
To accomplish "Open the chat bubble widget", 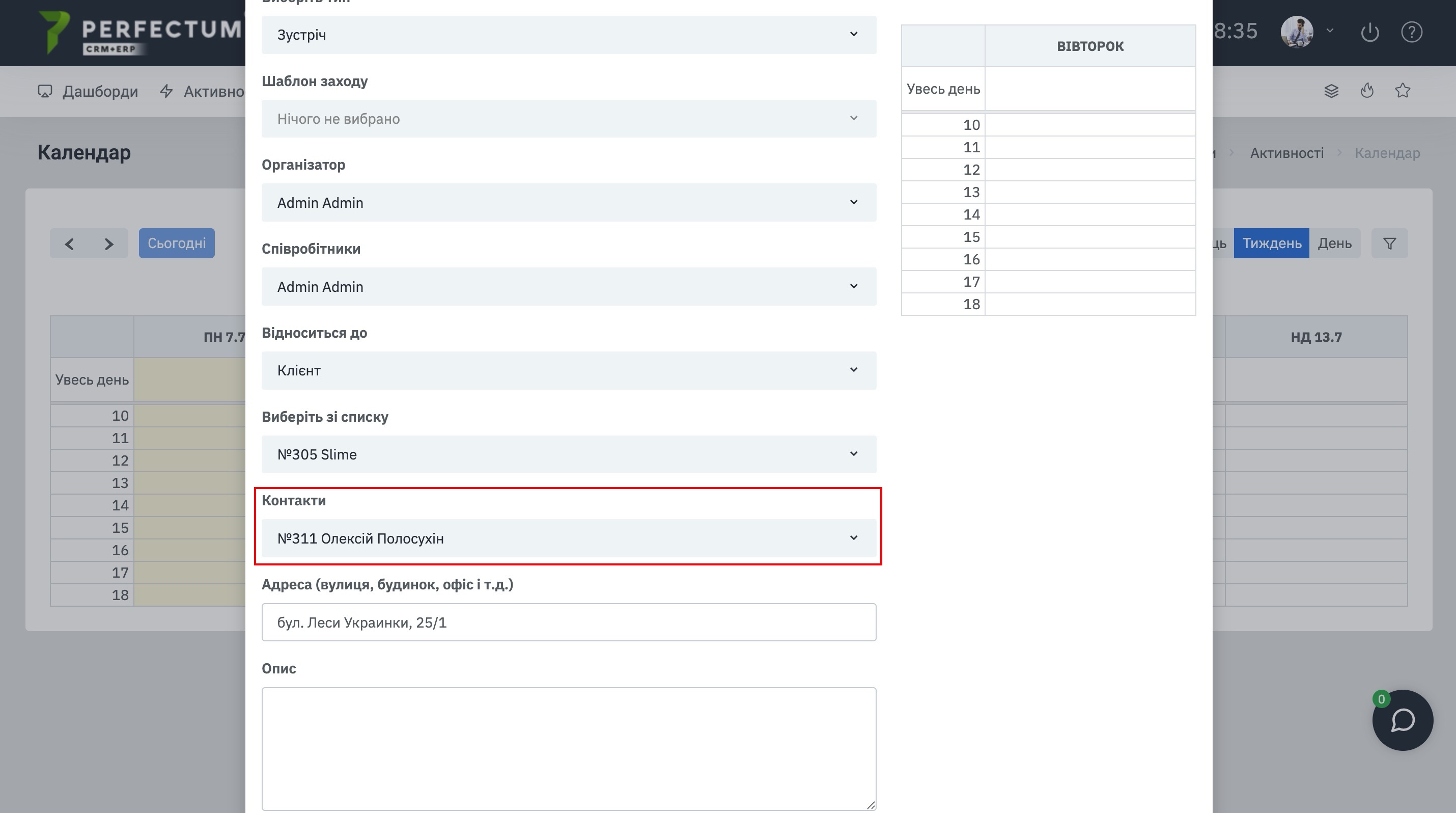I will [1403, 720].
